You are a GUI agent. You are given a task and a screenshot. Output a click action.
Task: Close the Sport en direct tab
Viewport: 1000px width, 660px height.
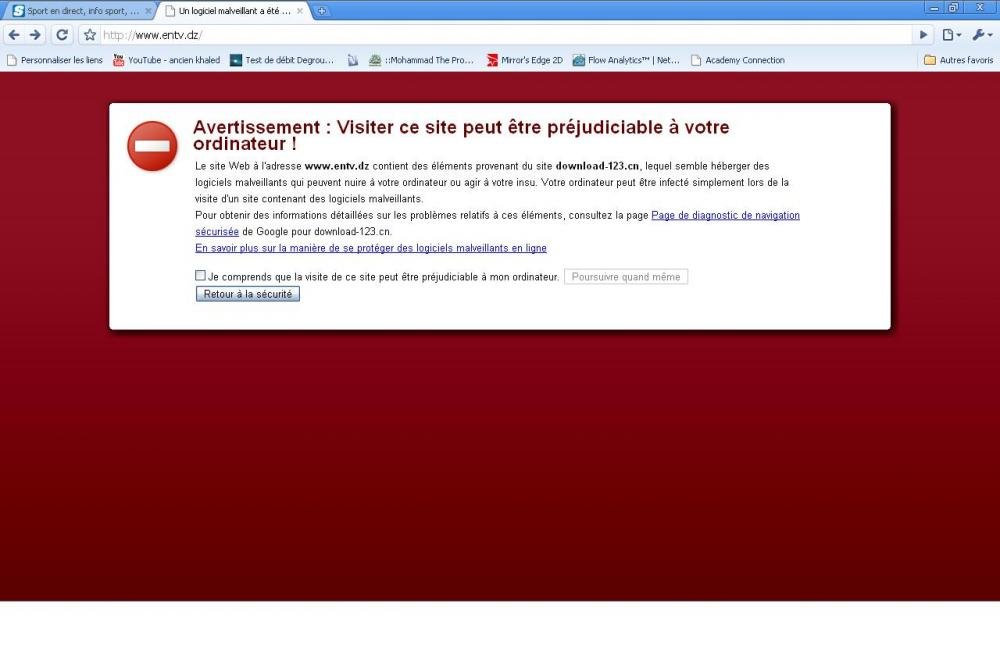pyautogui.click(x=148, y=11)
